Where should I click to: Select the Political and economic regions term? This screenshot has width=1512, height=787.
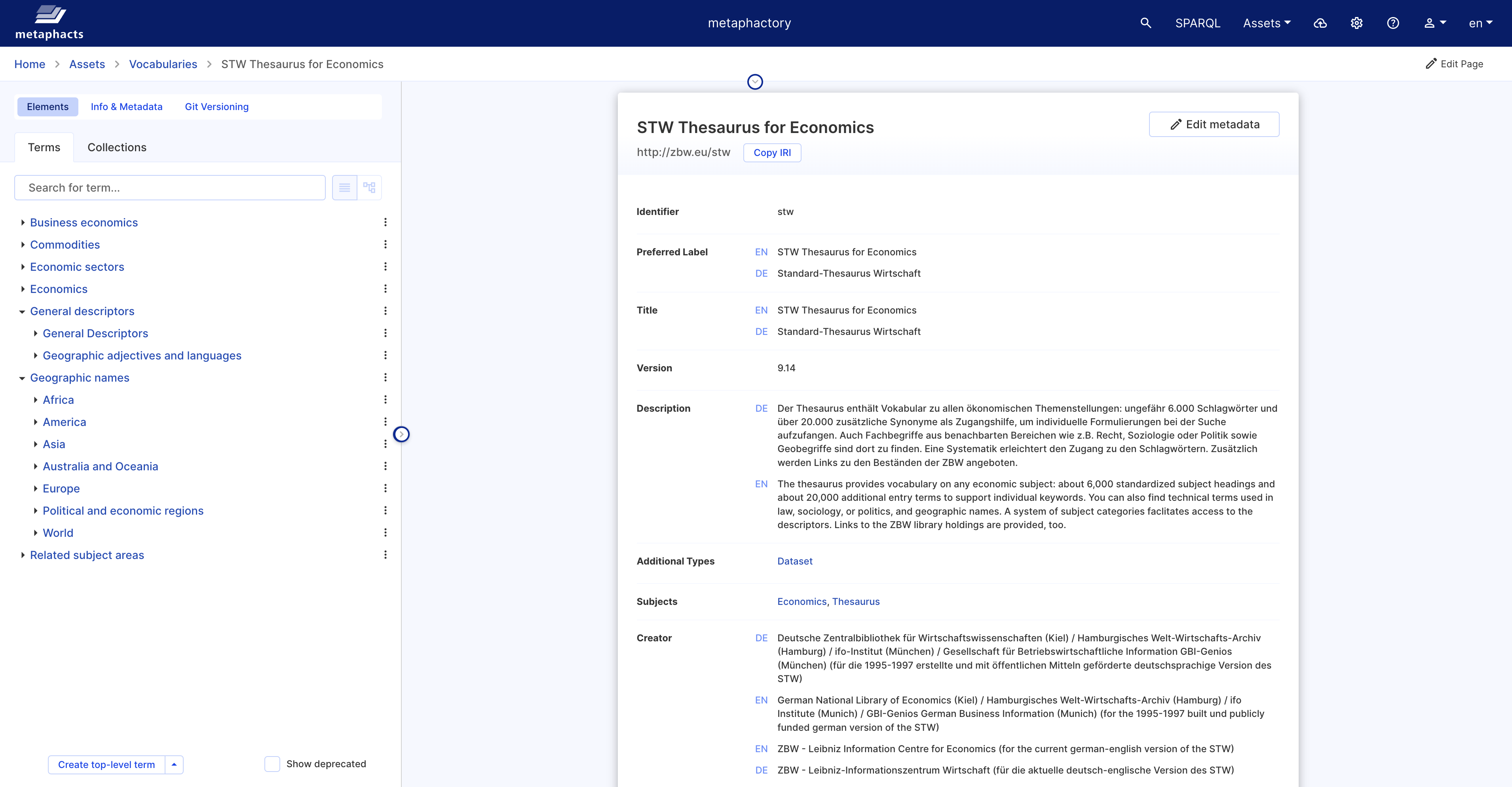point(123,511)
